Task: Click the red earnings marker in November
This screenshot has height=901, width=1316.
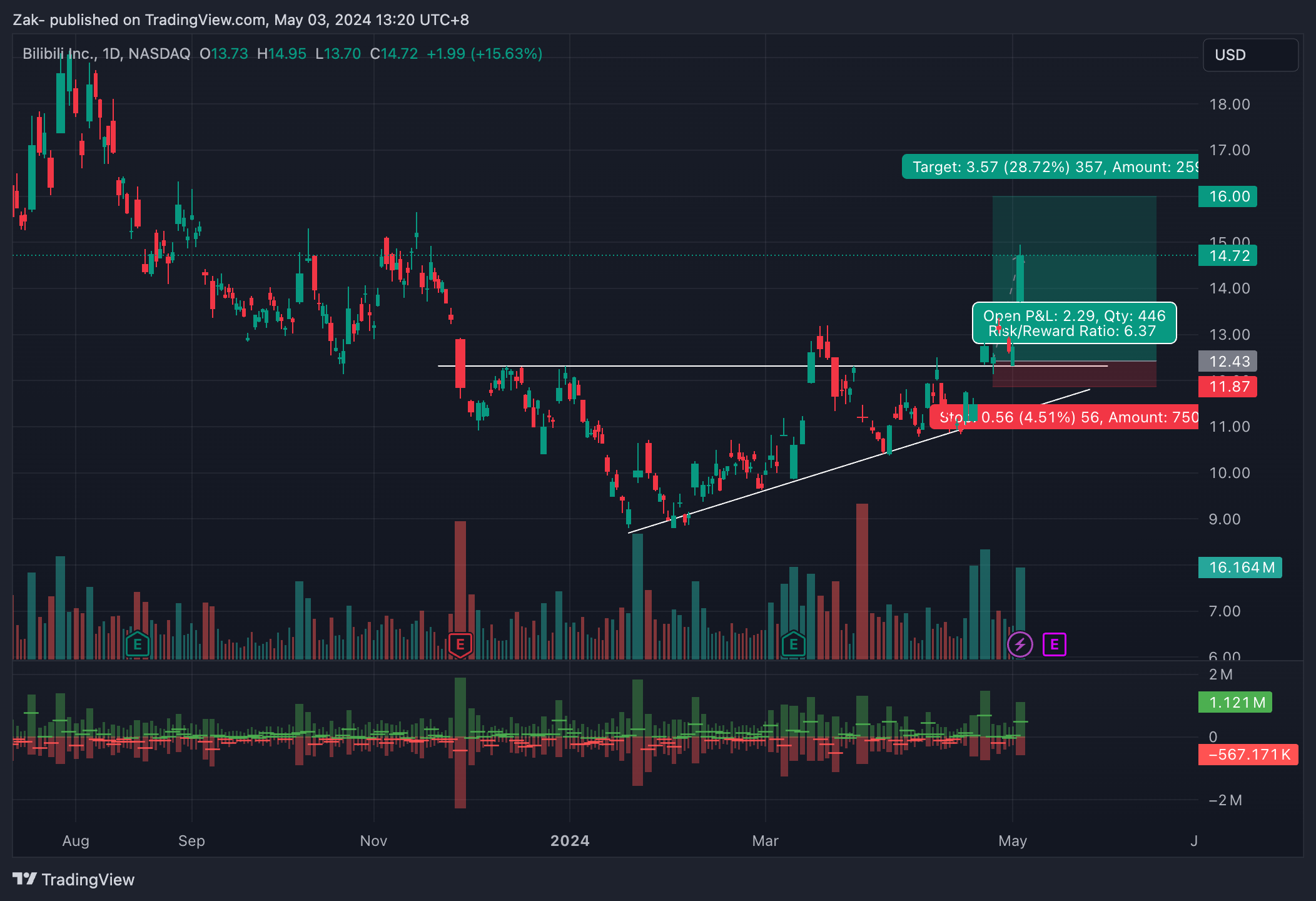Action: coord(460,644)
